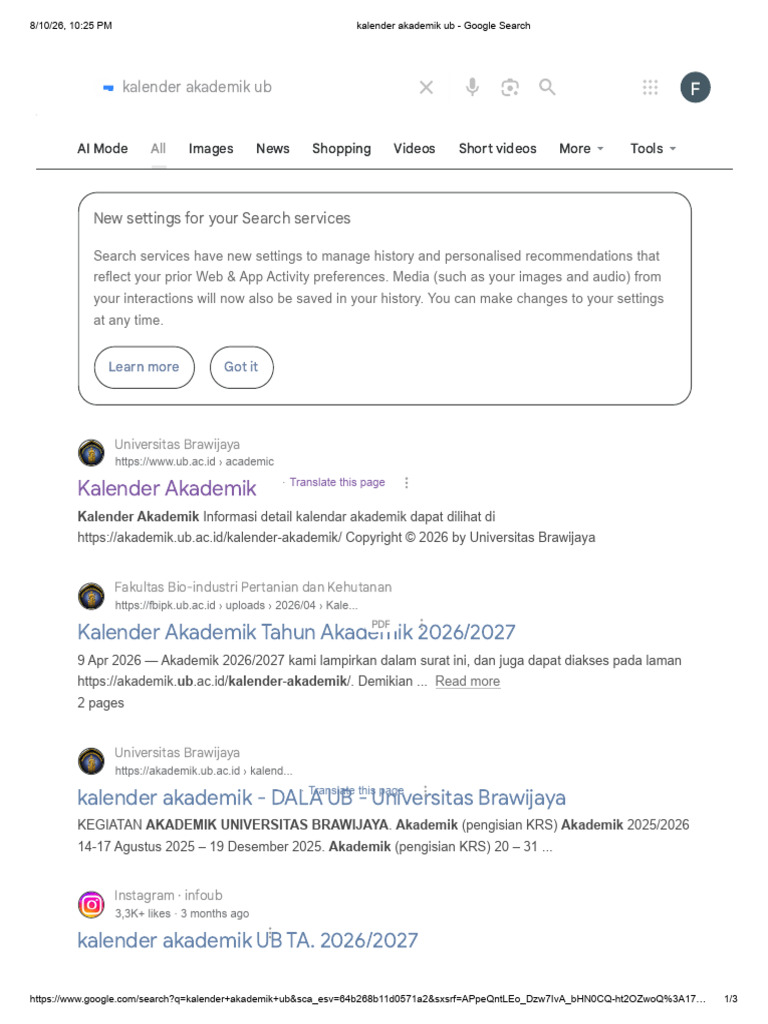Expand the More search filters dropdown

581,148
